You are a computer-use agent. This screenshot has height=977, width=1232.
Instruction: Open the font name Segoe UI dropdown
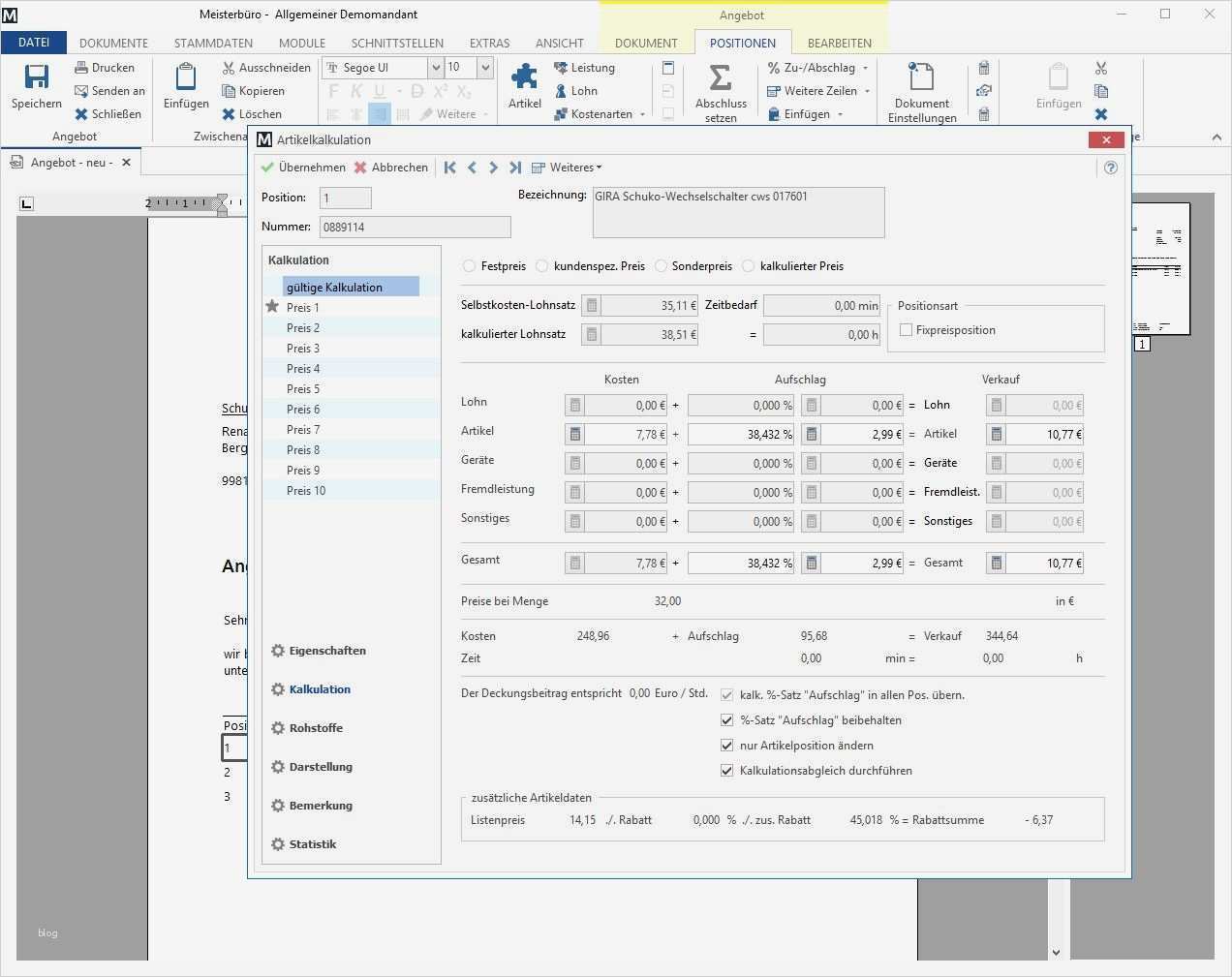[436, 68]
